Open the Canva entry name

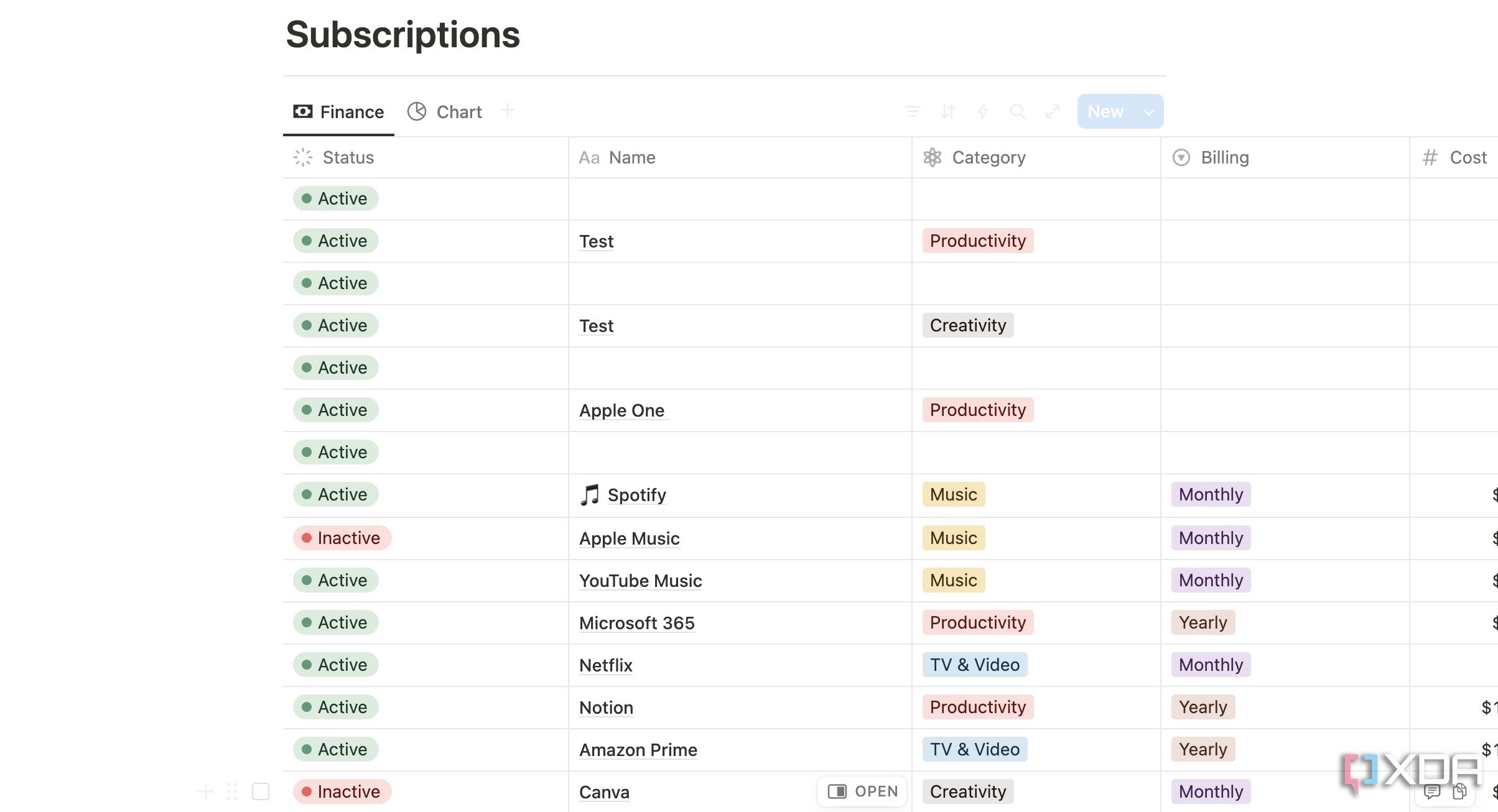[604, 792]
